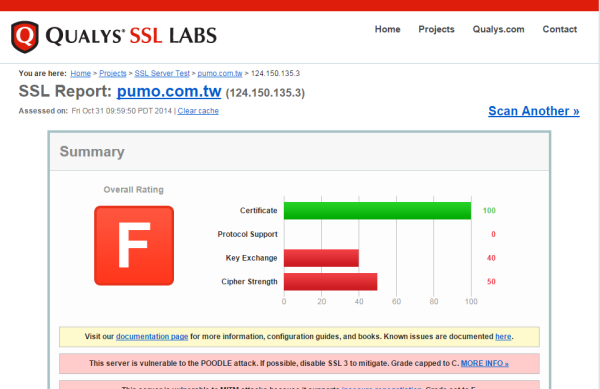Screen dimensions: 600x389
Task: Click the Clear cache link
Action: (198, 111)
